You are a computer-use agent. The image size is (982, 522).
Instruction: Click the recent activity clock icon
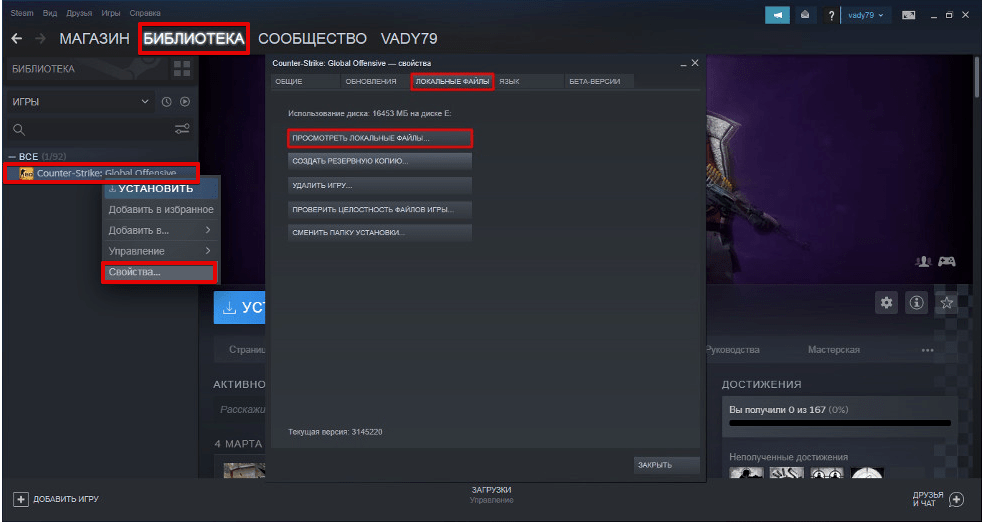(167, 102)
